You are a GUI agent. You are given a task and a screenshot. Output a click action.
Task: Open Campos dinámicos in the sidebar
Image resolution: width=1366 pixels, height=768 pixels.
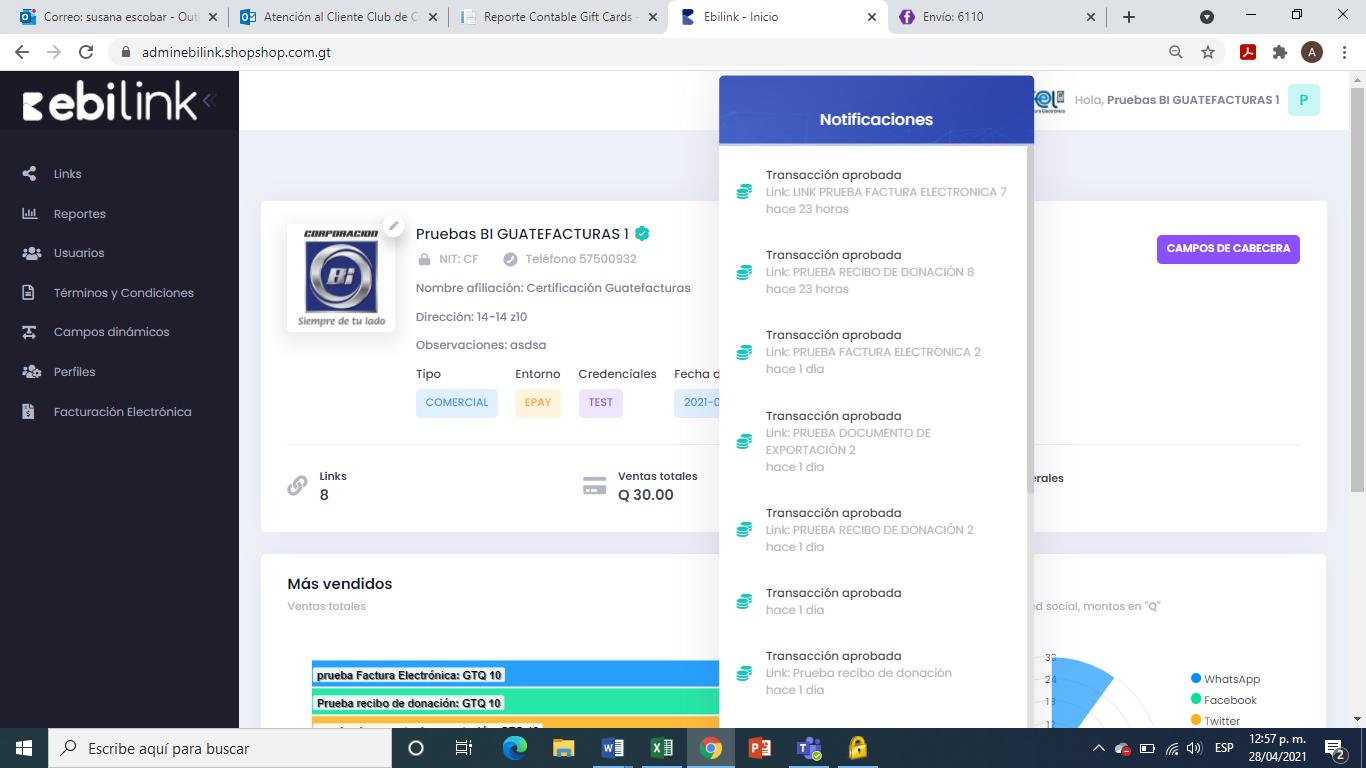(x=112, y=332)
